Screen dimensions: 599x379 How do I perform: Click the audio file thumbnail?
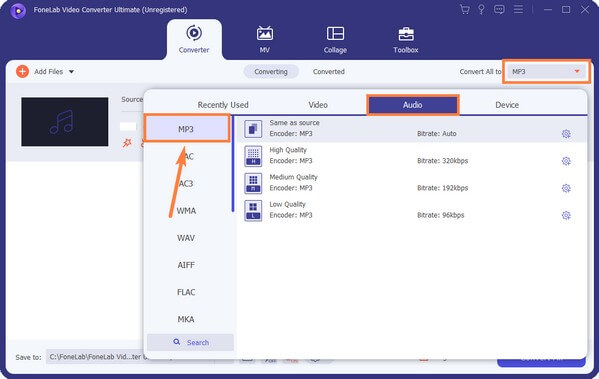(65, 122)
